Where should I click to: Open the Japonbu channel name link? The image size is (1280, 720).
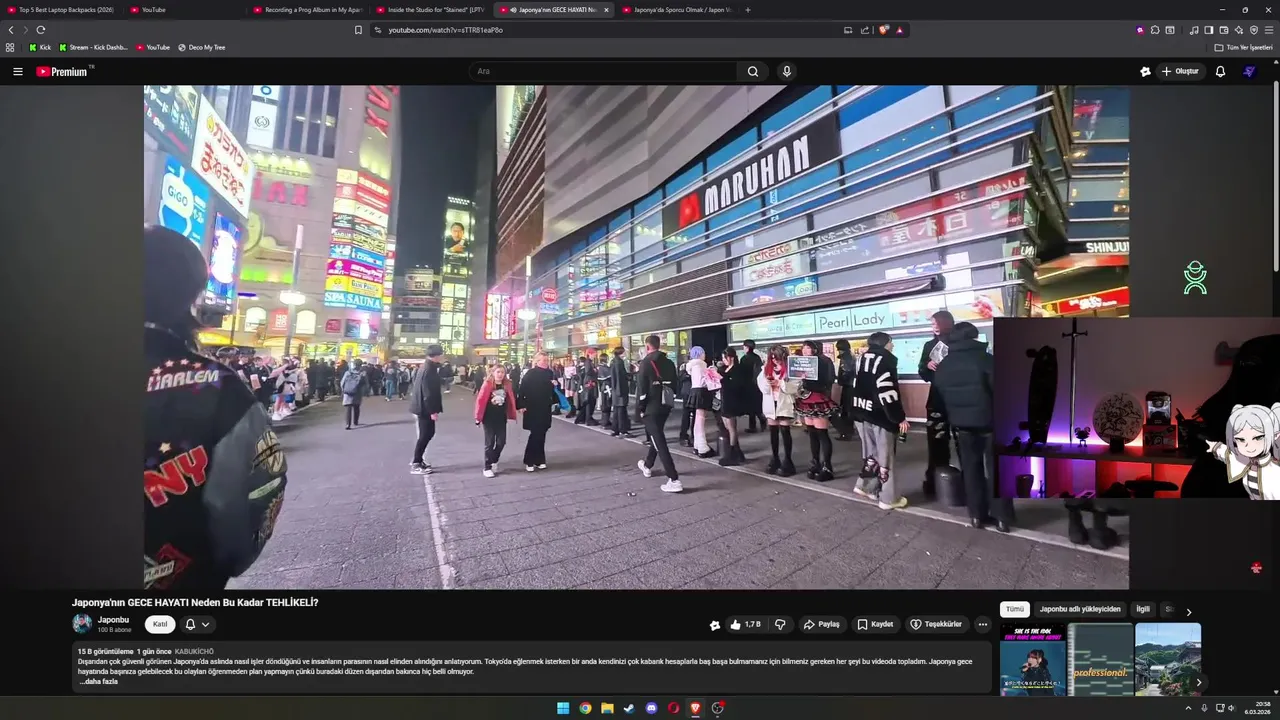point(113,620)
